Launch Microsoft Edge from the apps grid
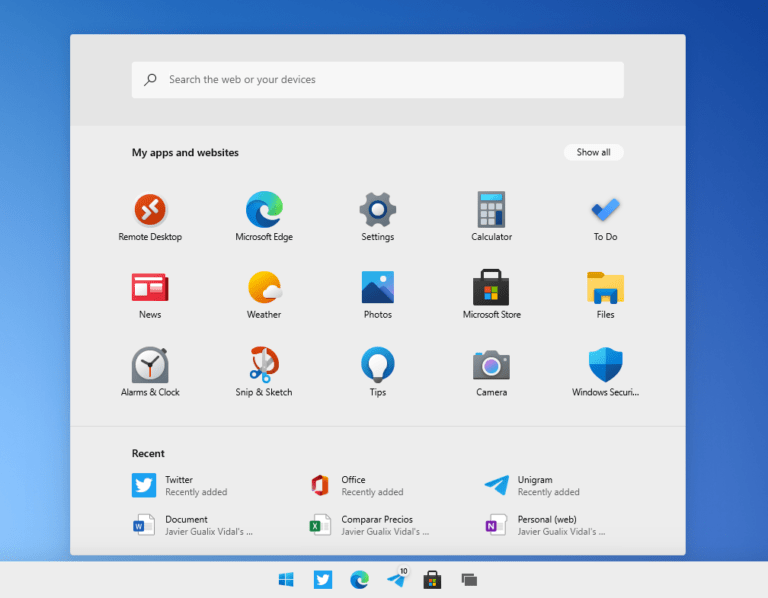This screenshot has height=598, width=768. pyautogui.click(x=264, y=216)
